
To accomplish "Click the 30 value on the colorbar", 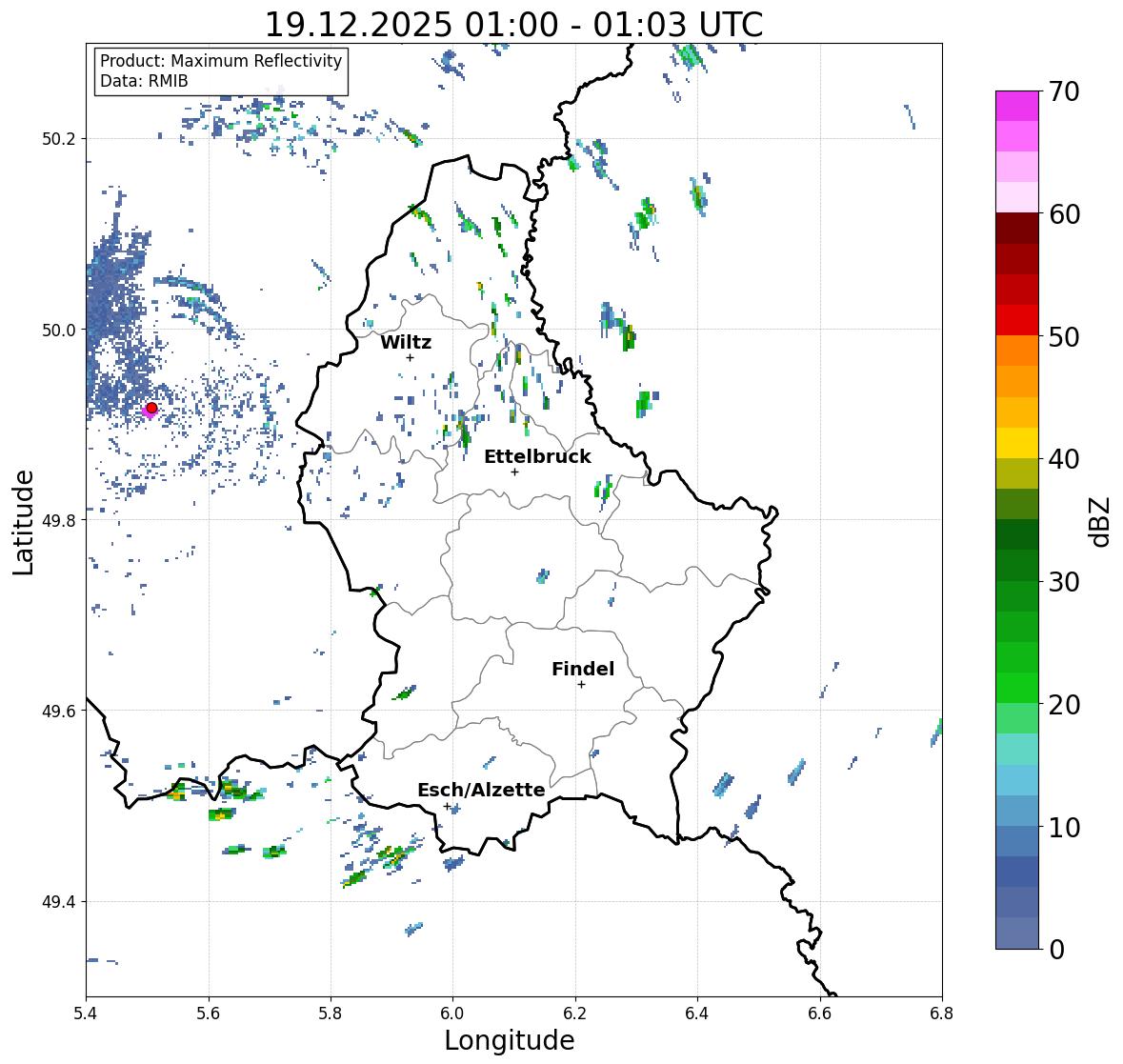I will pos(1064,582).
